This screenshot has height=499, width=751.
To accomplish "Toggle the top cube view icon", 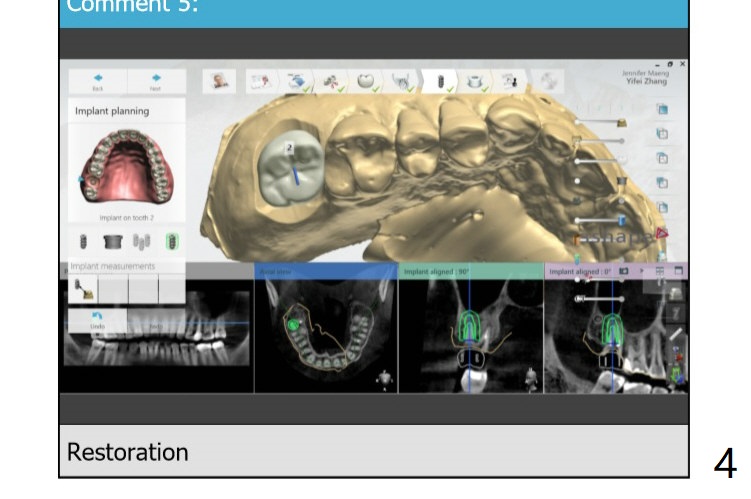I will (x=662, y=110).
